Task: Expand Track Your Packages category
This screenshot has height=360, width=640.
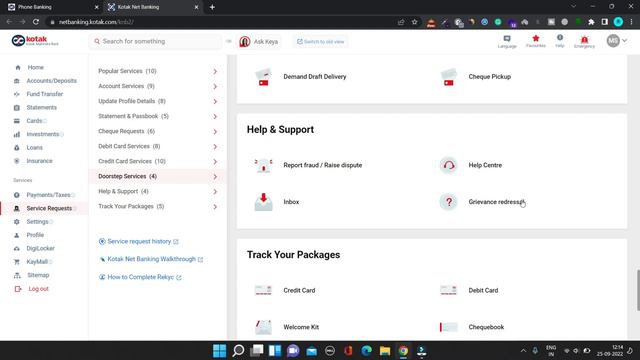Action: [x=158, y=207]
